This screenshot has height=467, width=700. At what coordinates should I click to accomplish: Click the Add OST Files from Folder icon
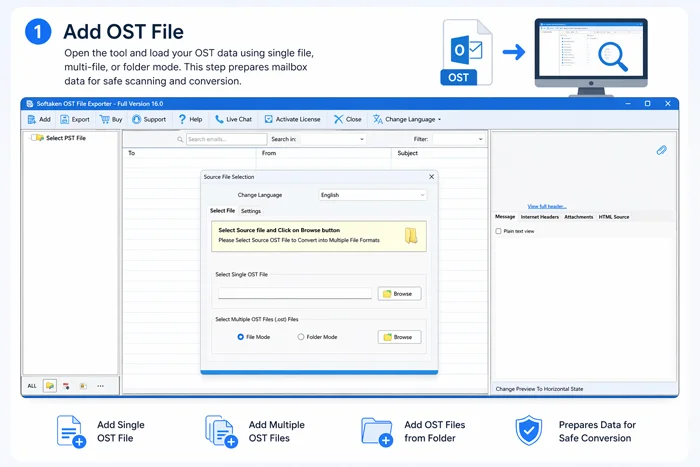tap(377, 432)
